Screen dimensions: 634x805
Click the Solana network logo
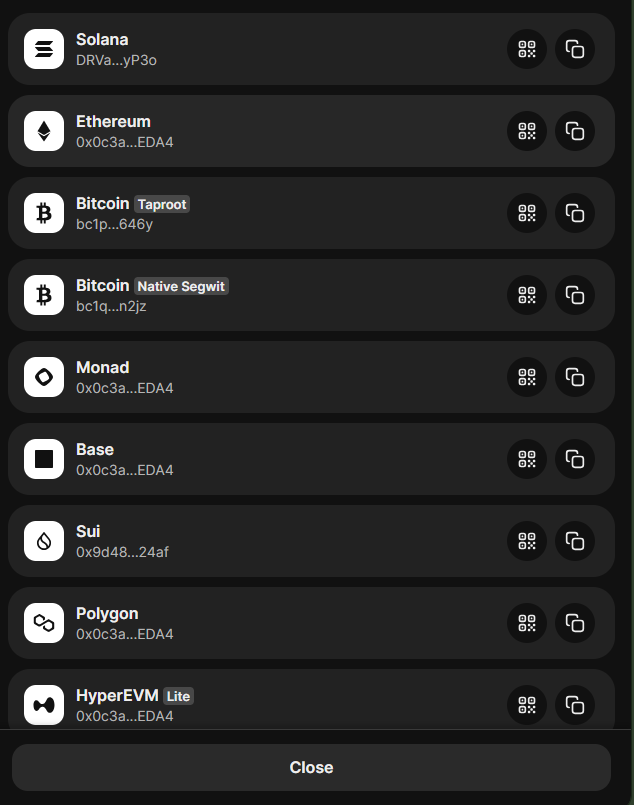click(44, 49)
